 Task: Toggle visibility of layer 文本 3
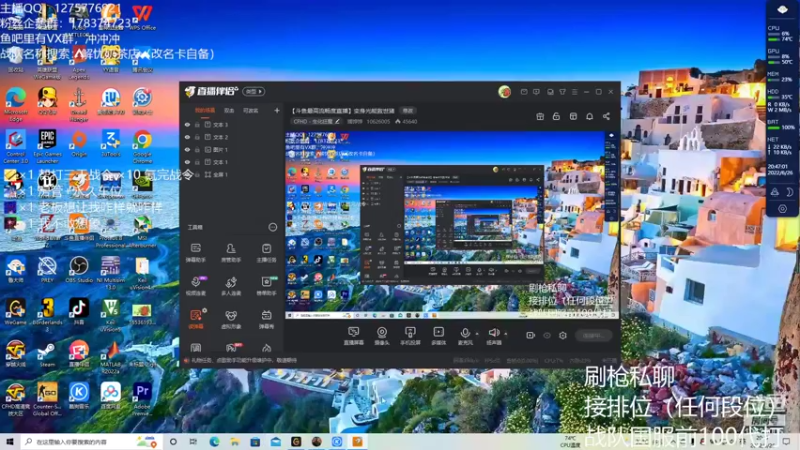click(x=187, y=124)
